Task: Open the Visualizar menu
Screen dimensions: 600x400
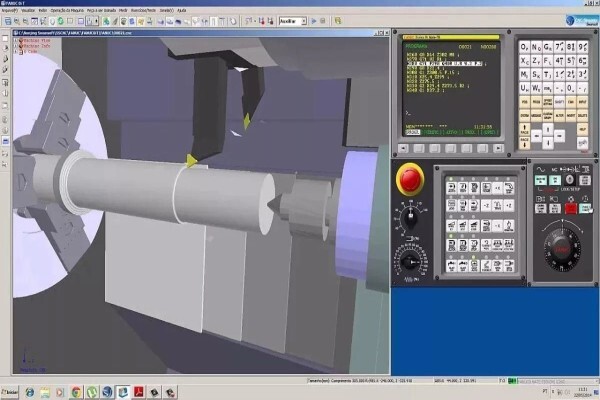Action: click(28, 11)
